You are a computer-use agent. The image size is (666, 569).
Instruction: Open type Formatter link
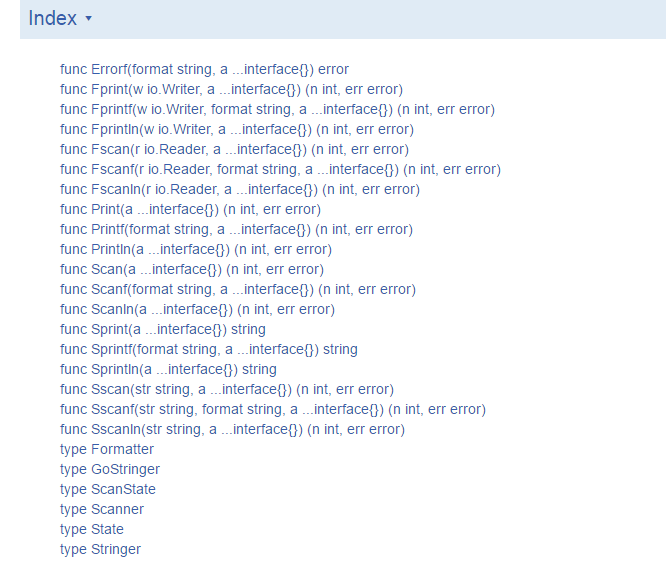tap(107, 449)
